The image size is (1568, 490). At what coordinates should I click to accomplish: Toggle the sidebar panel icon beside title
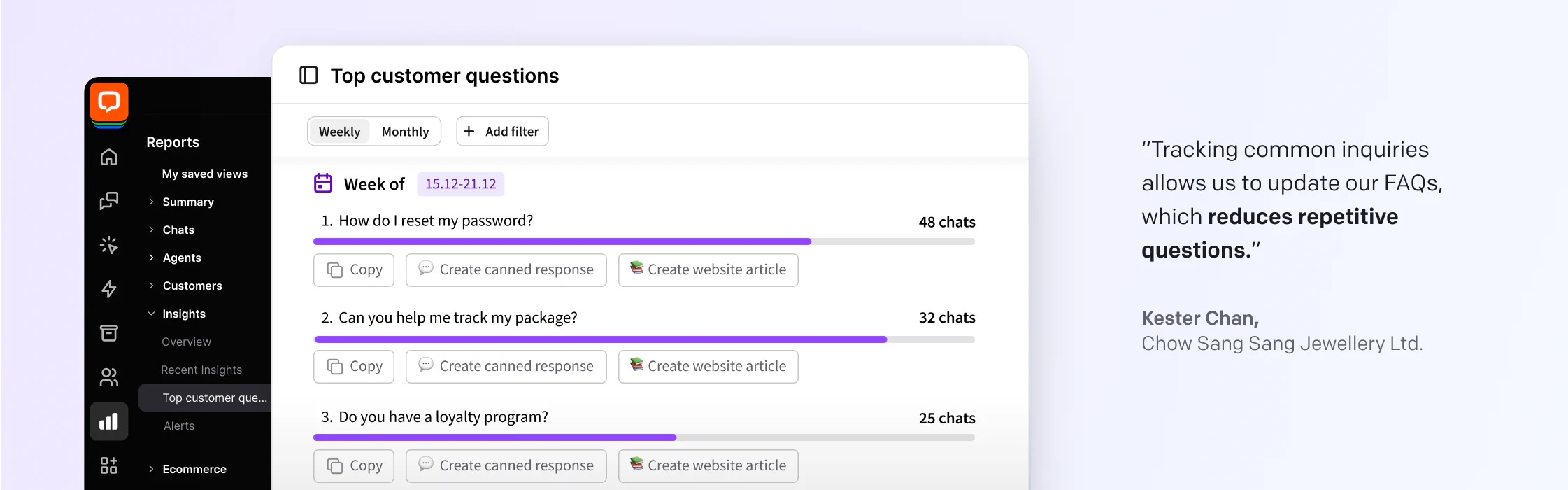(308, 75)
